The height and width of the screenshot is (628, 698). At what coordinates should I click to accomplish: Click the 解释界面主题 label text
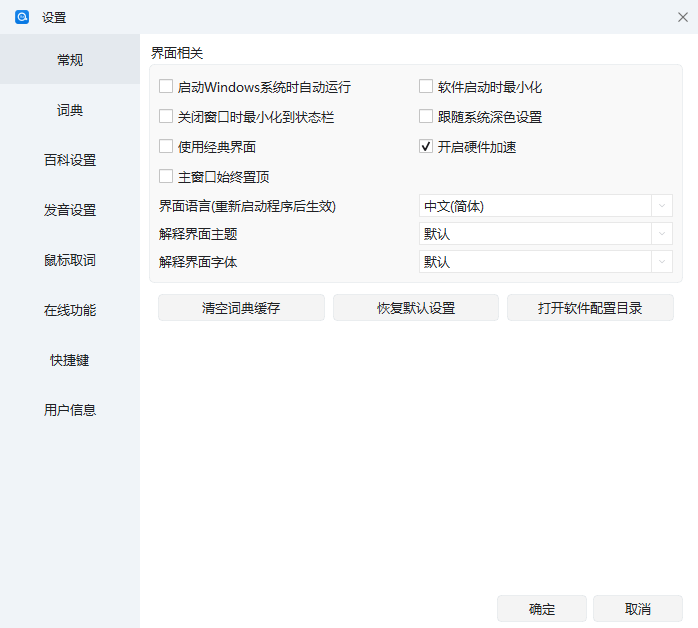[x=198, y=234]
